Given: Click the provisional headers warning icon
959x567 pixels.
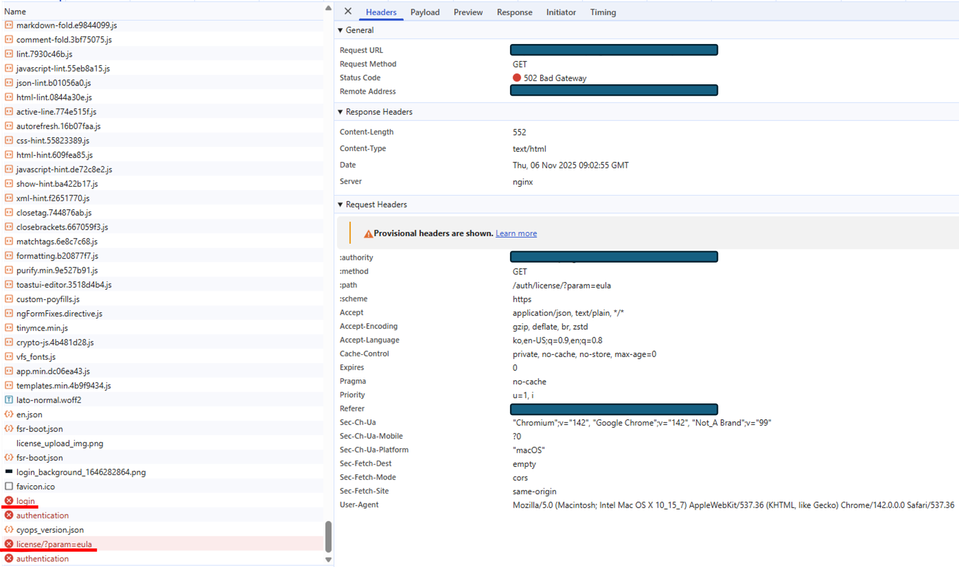Looking at the screenshot, I should 368,234.
